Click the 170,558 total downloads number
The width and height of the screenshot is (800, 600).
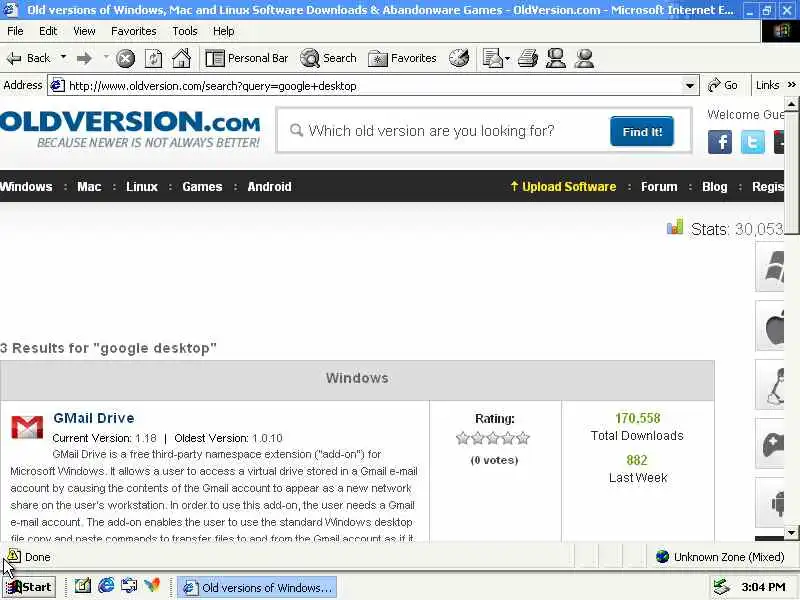pyautogui.click(x=638, y=418)
